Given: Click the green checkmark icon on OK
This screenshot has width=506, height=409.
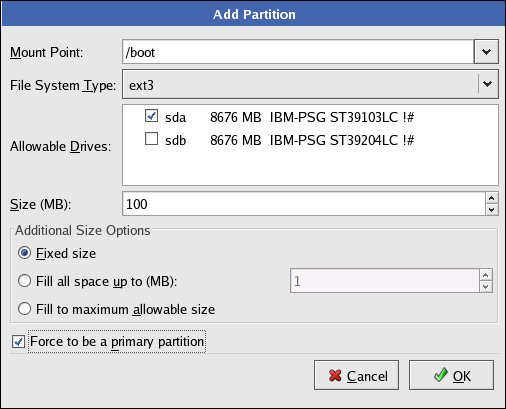Looking at the screenshot, I should 441,375.
